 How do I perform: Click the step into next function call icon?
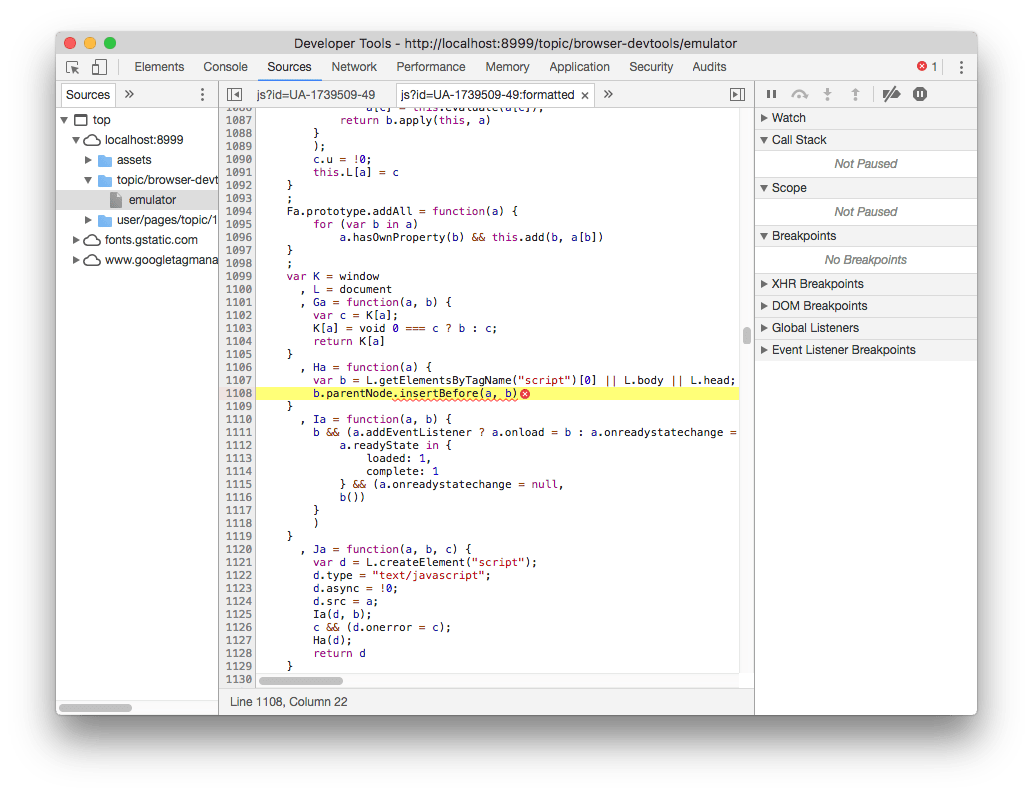pyautogui.click(x=827, y=93)
